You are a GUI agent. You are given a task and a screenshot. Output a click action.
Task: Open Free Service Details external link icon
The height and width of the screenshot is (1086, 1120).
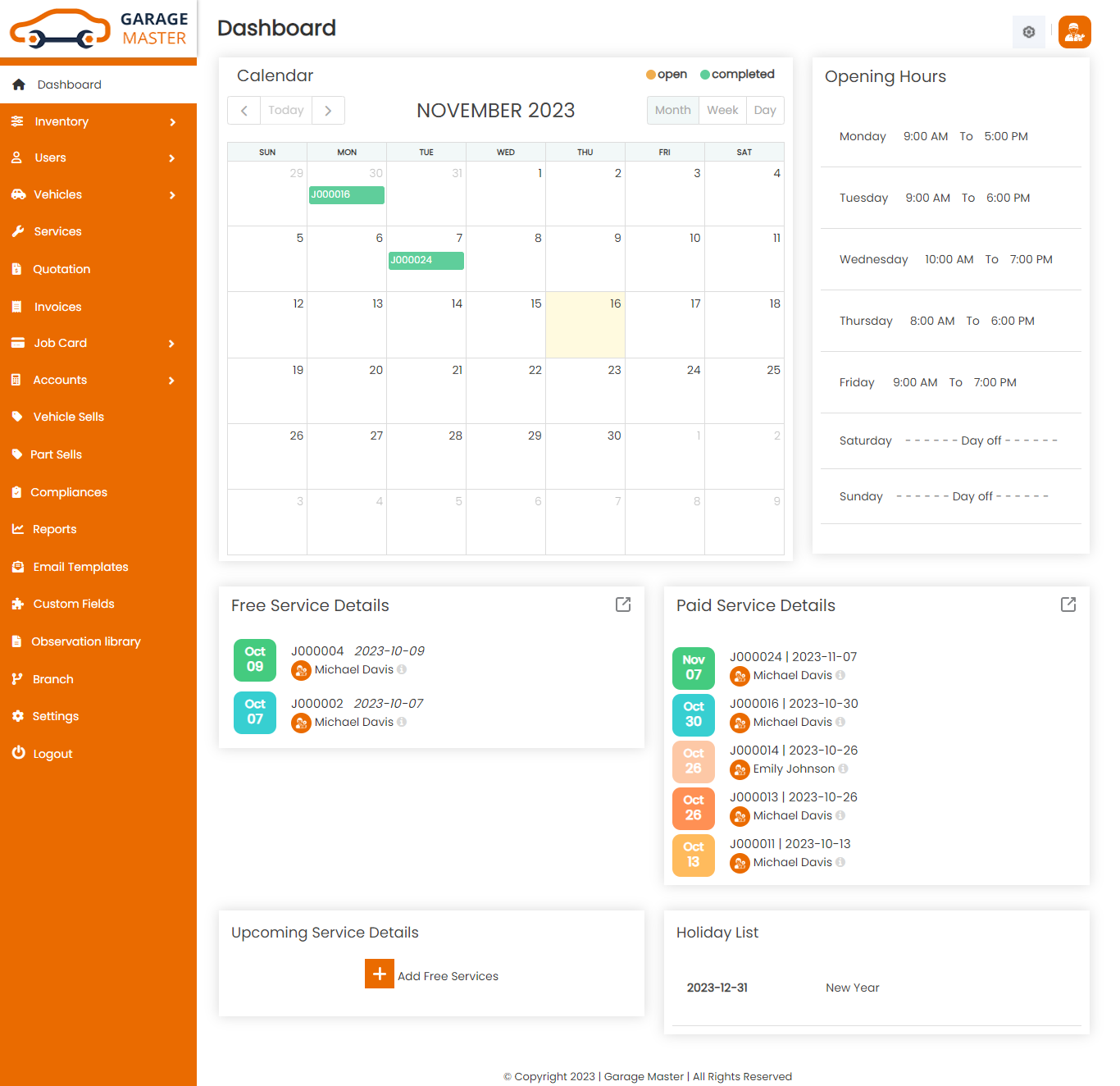(623, 605)
